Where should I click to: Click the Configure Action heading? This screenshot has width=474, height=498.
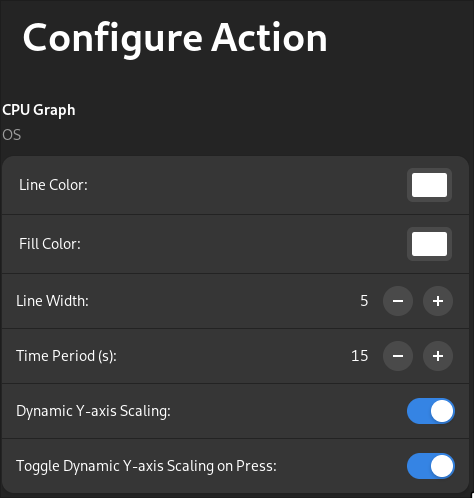[175, 38]
